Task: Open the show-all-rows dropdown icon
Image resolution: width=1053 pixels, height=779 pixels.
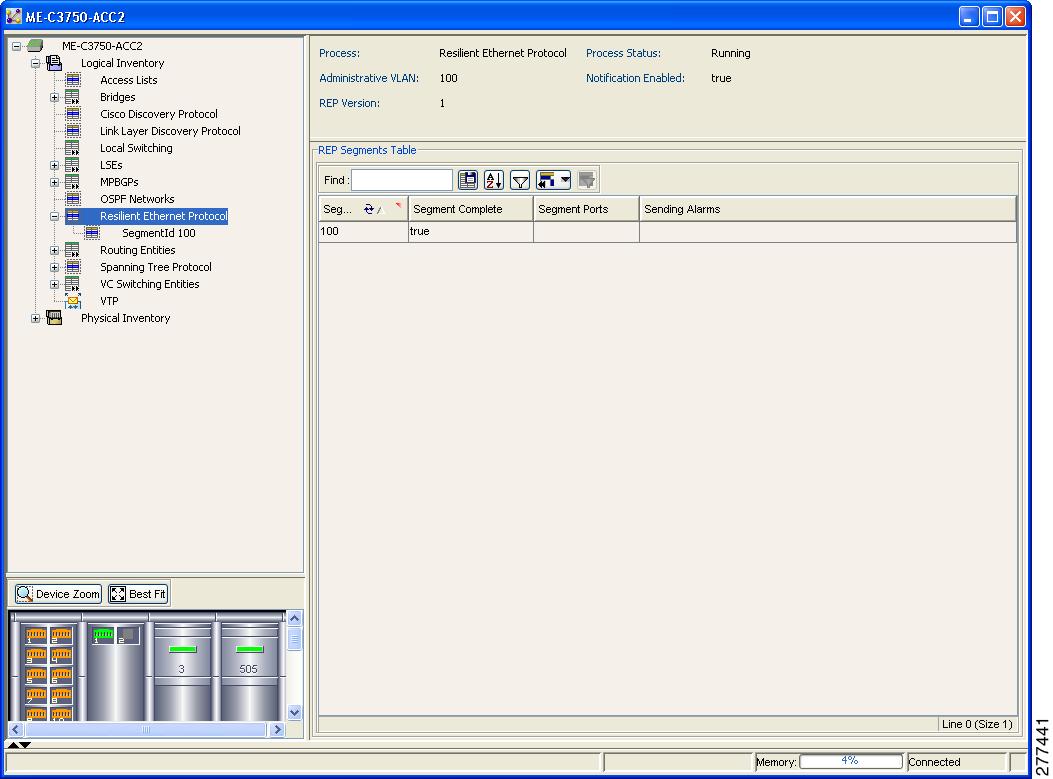Action: point(553,180)
